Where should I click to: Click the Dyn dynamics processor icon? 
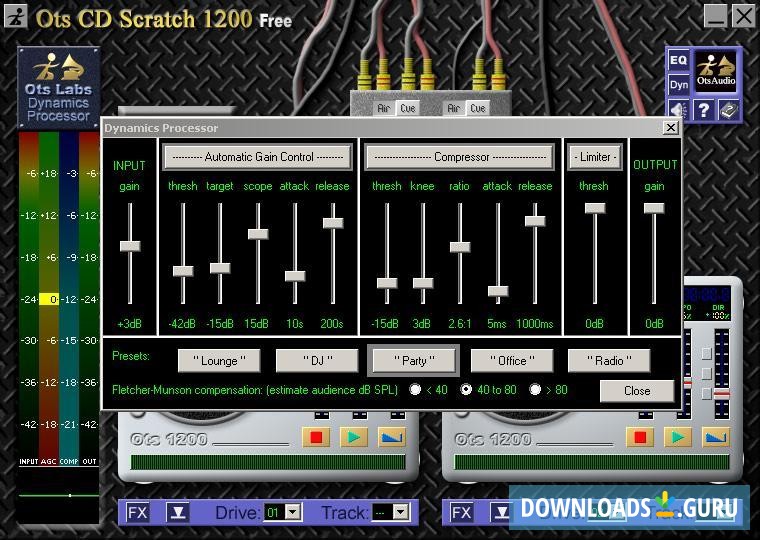(679, 85)
